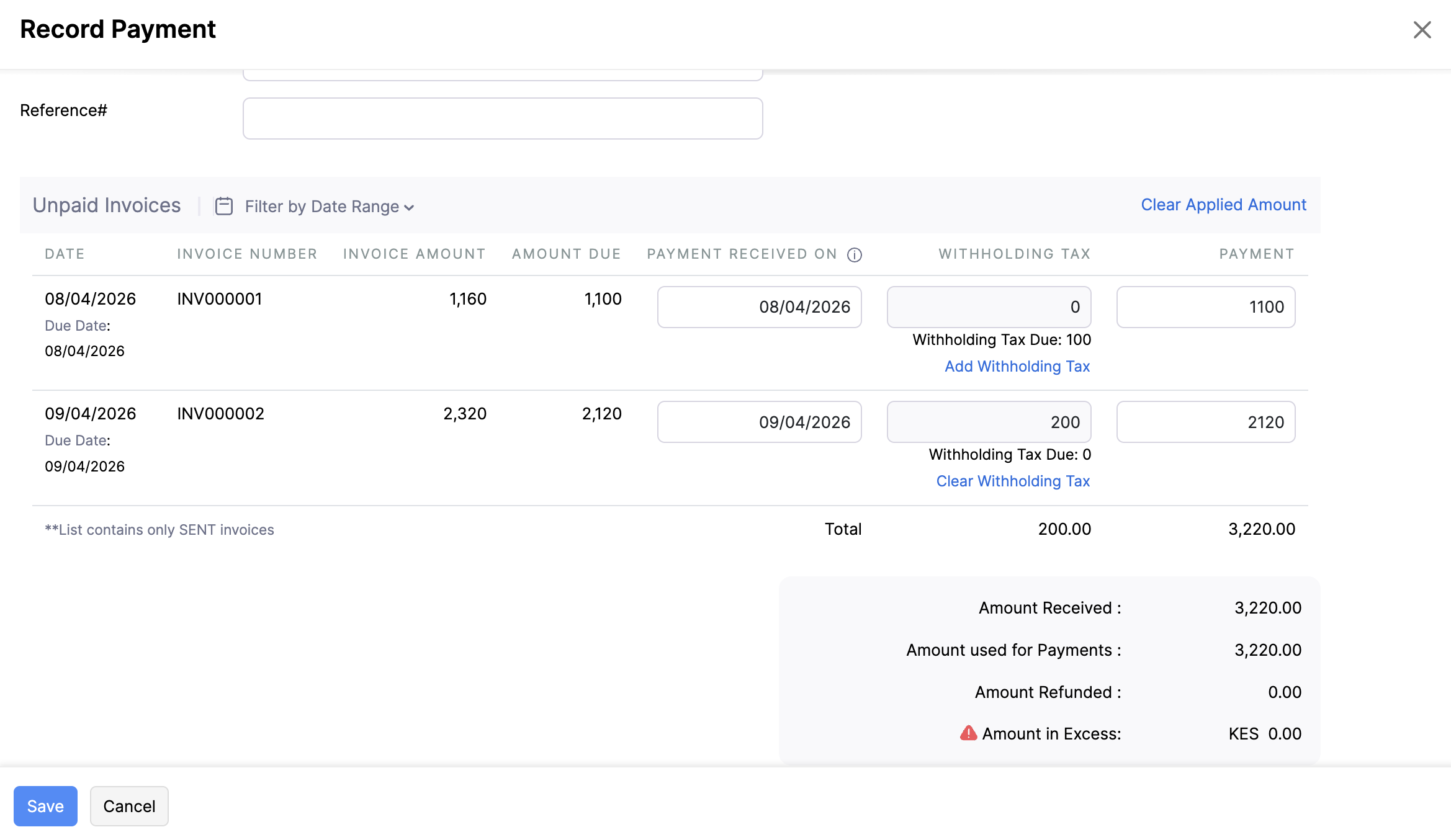Viewport: 1451px width, 840px height.
Task: Click the Invoice Number column header
Action: click(x=247, y=254)
